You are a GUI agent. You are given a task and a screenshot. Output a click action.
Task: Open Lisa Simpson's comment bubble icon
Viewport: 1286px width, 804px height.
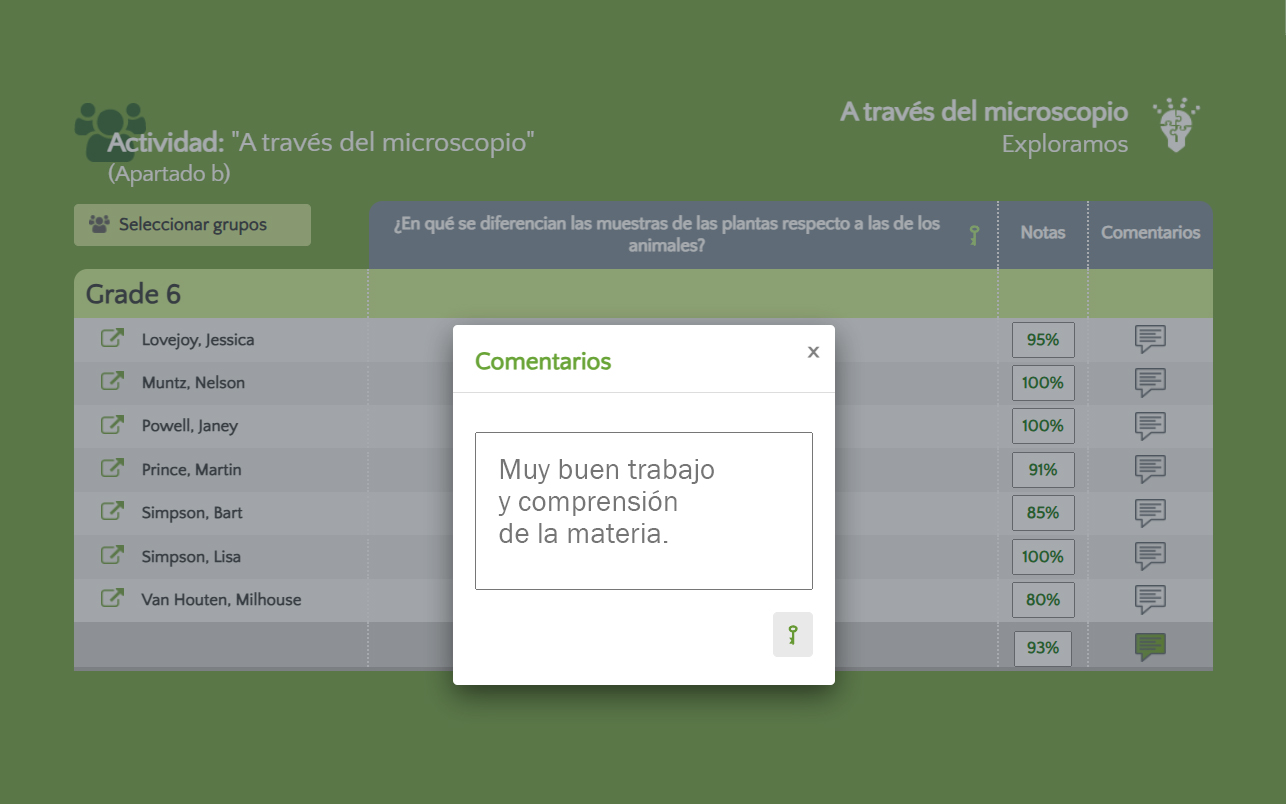pyautogui.click(x=1150, y=556)
